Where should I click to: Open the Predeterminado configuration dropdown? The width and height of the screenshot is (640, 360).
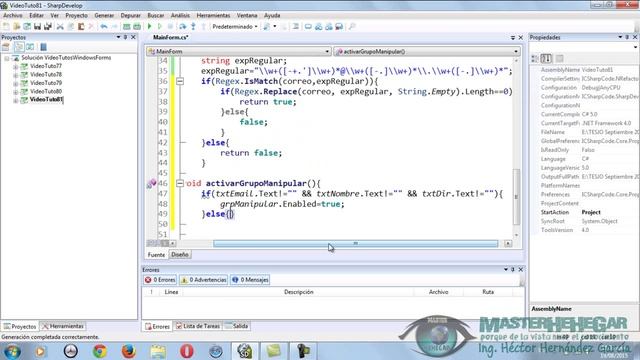click(x=234, y=27)
